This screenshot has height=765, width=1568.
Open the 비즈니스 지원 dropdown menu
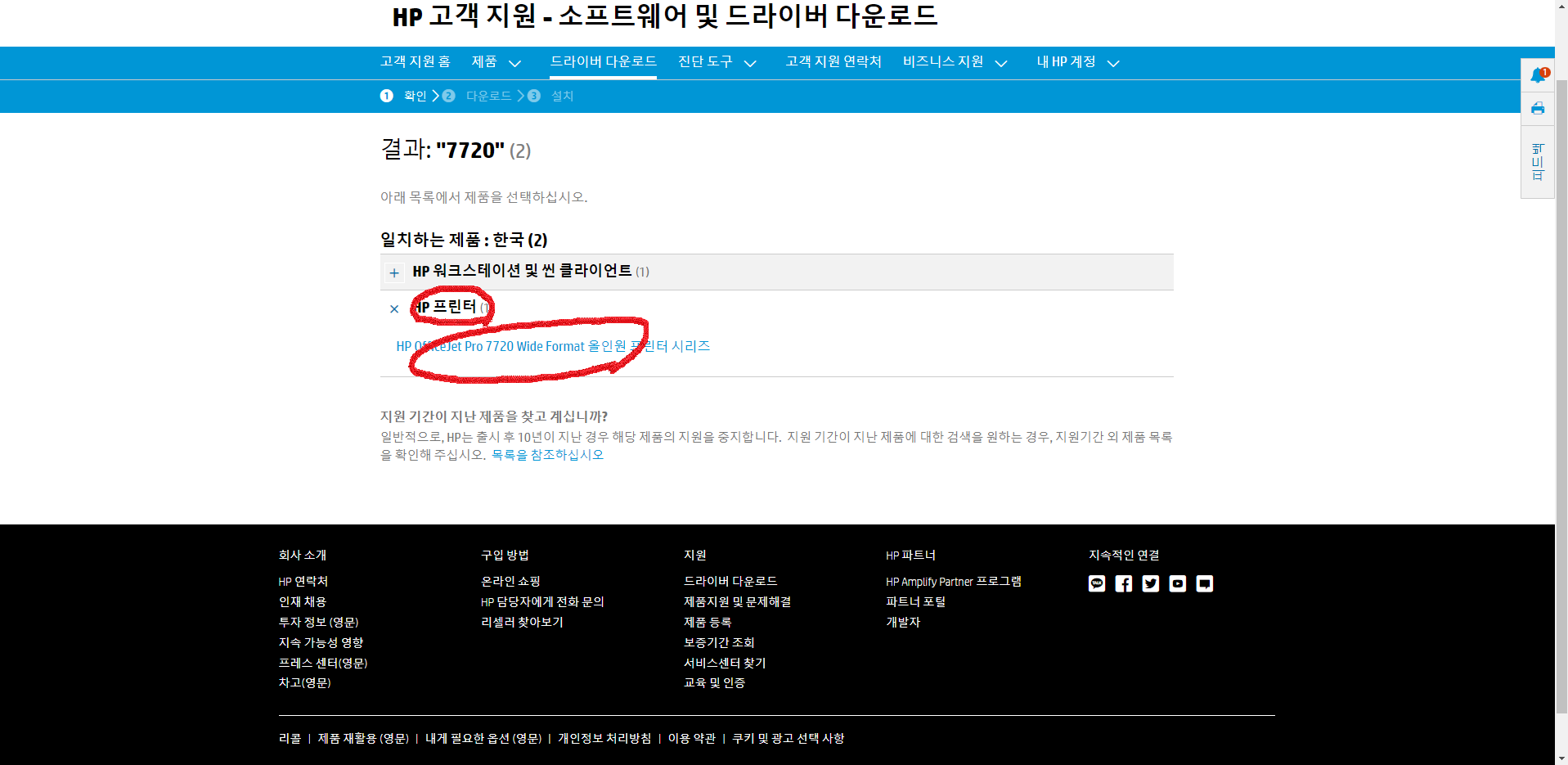click(x=955, y=62)
